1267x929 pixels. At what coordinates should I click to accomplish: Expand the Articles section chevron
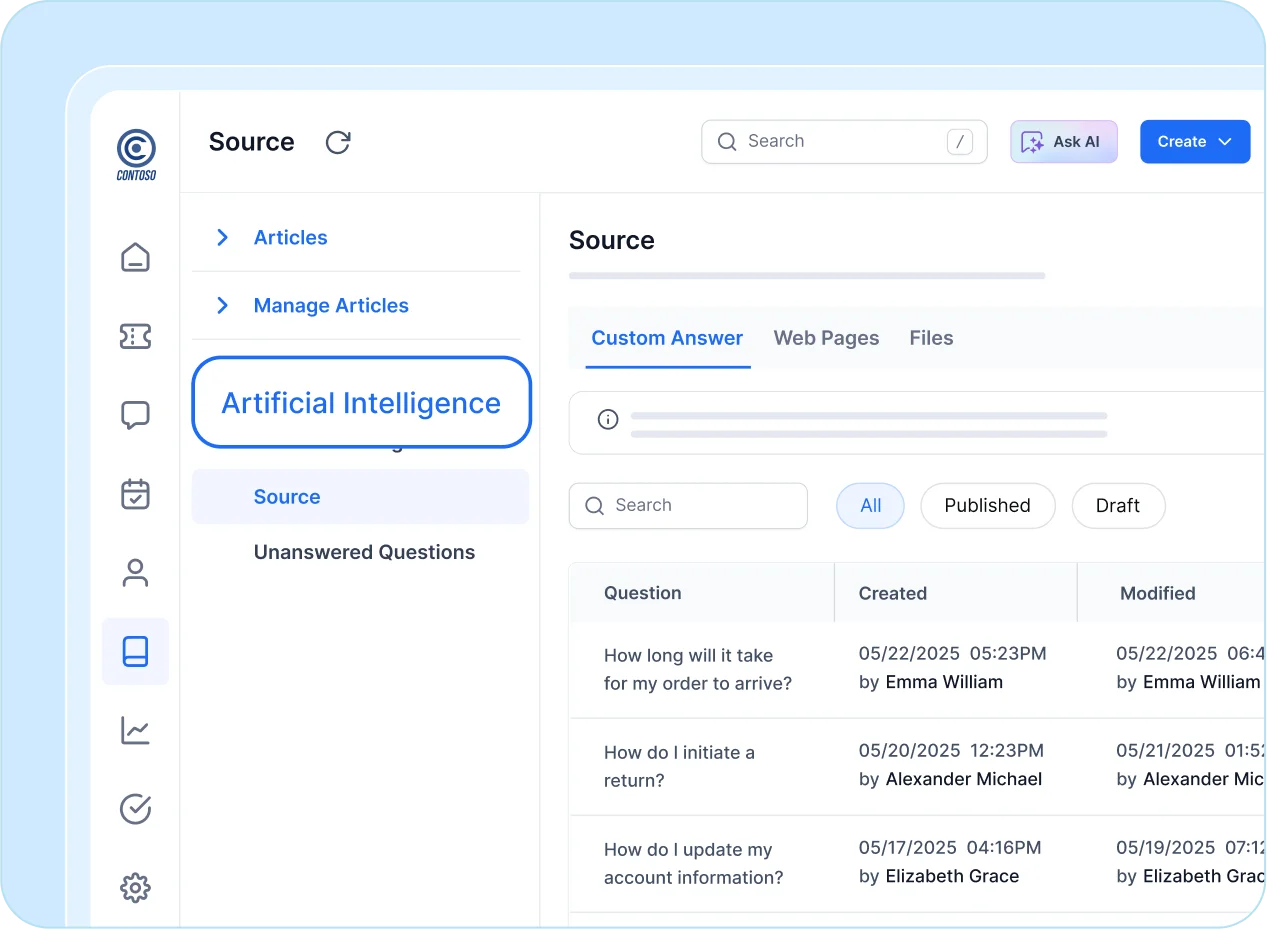(x=223, y=237)
